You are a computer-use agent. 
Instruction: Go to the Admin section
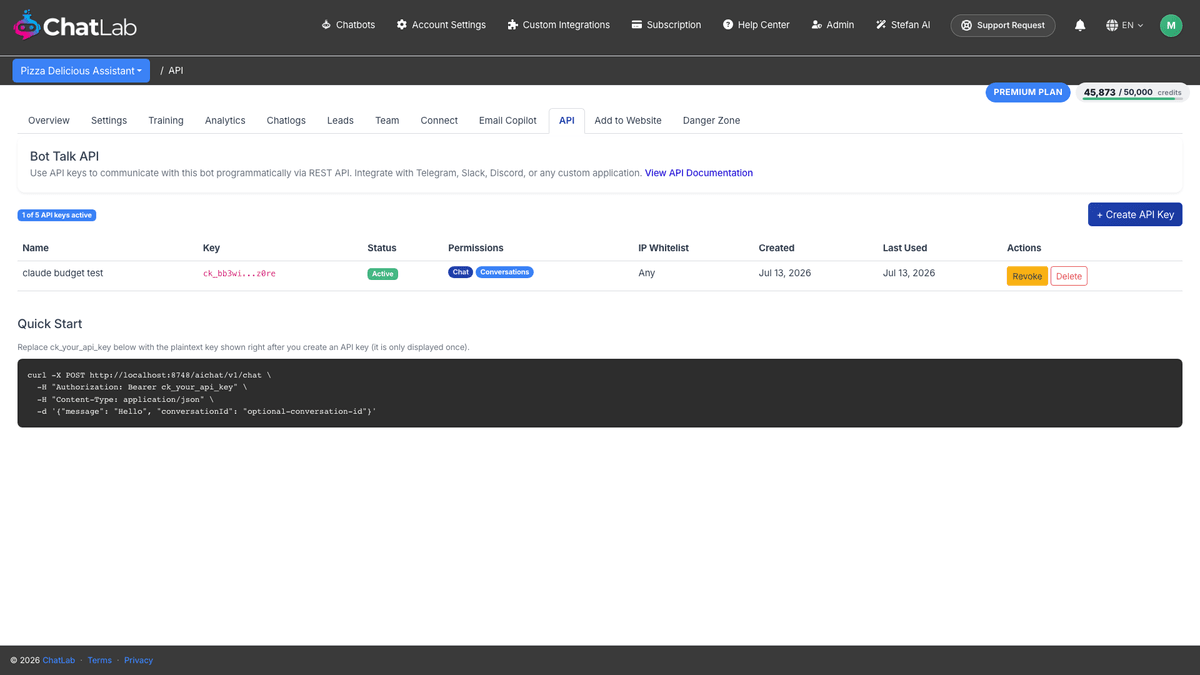(833, 25)
